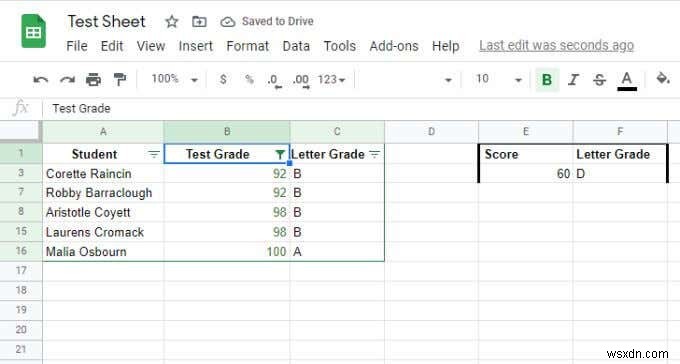Screen dimensions: 680x364
Task: Select the Laurens Cromack cell
Action: coord(103,232)
